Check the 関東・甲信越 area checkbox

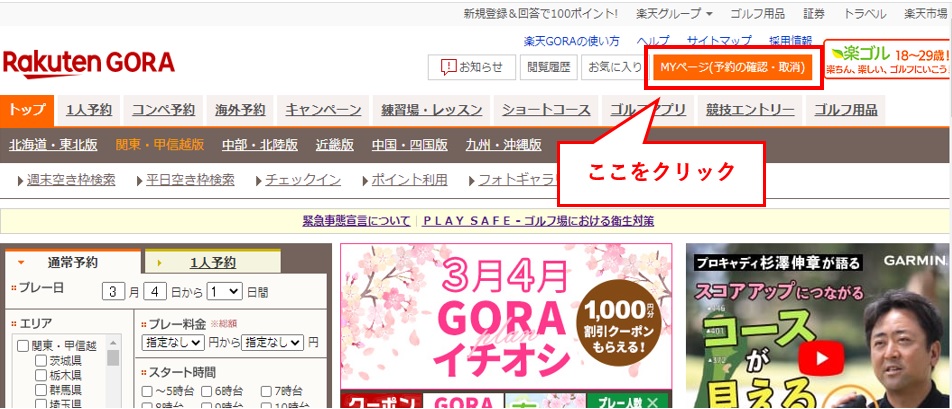coord(23,346)
